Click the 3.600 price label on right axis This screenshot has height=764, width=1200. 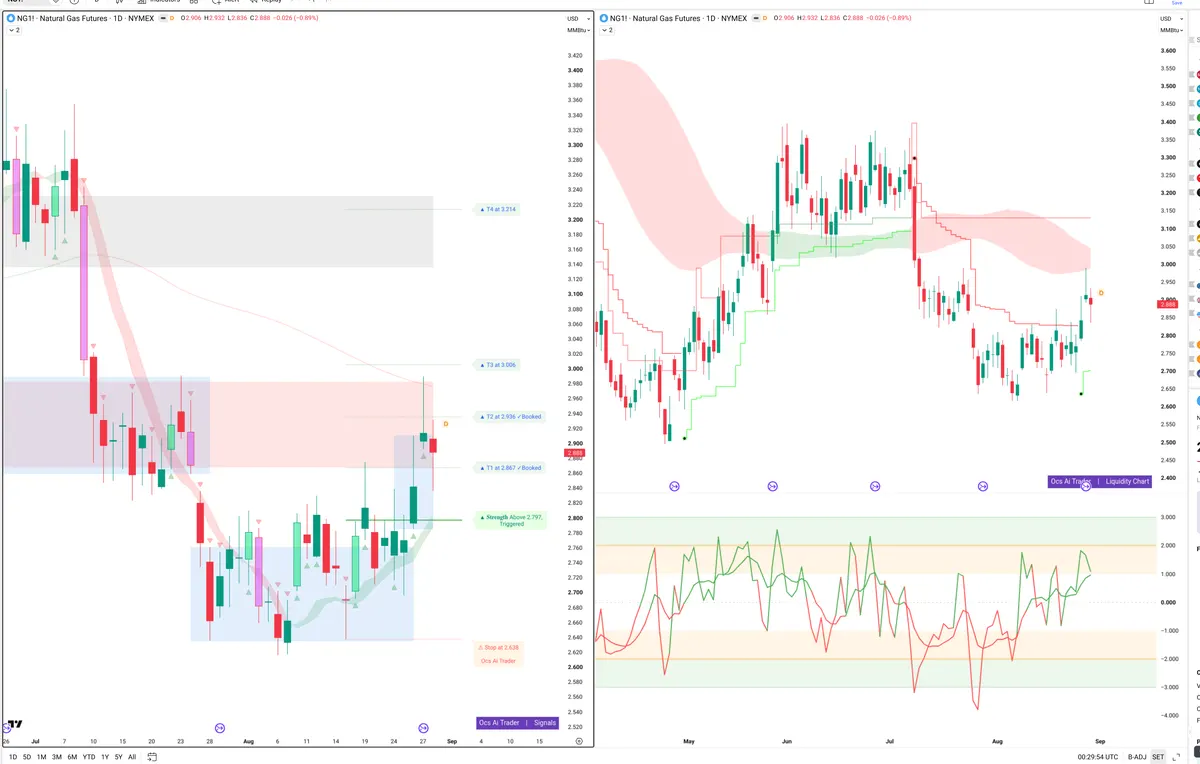(x=1167, y=51)
